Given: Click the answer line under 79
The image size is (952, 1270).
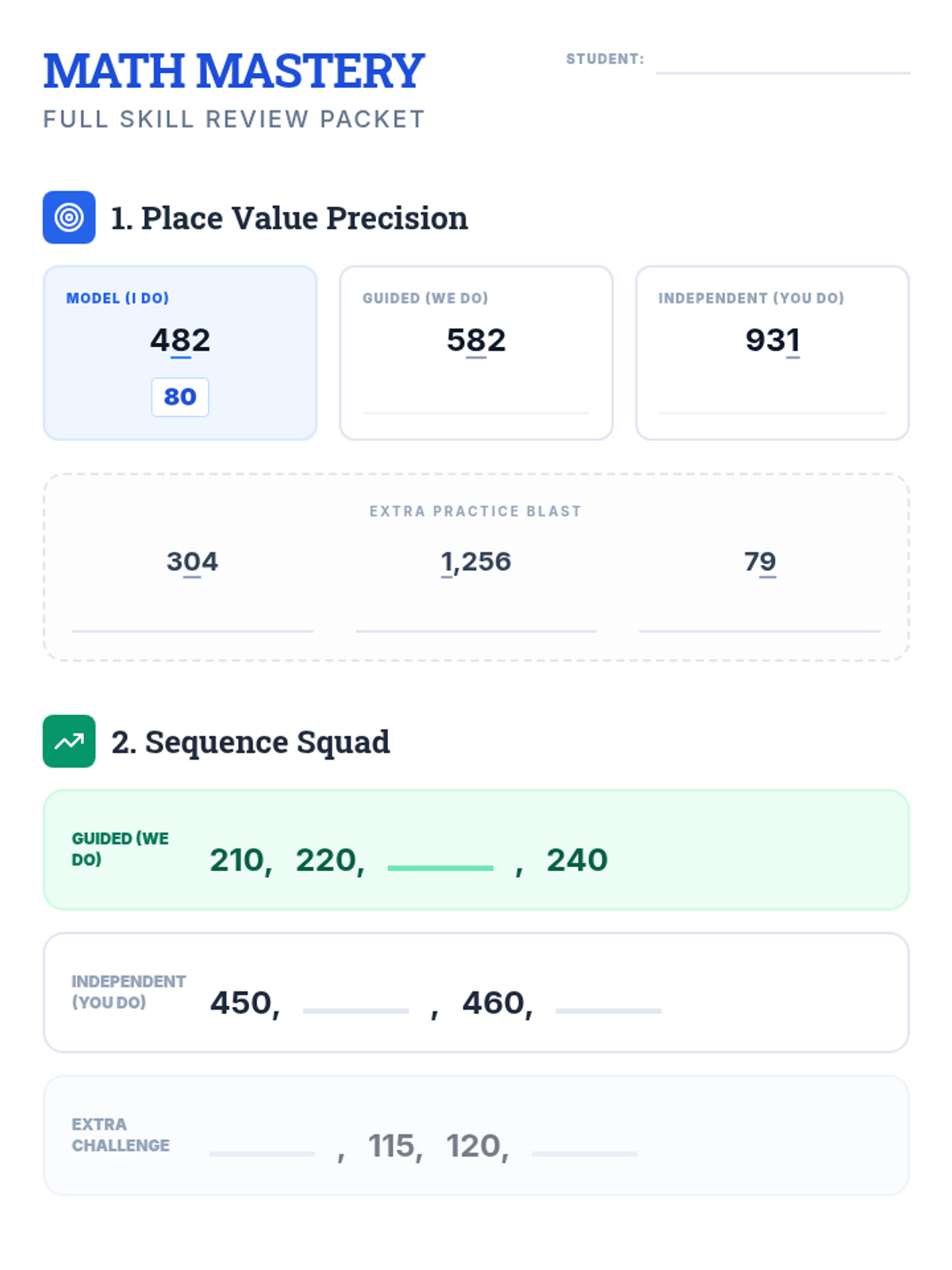Looking at the screenshot, I should point(760,631).
